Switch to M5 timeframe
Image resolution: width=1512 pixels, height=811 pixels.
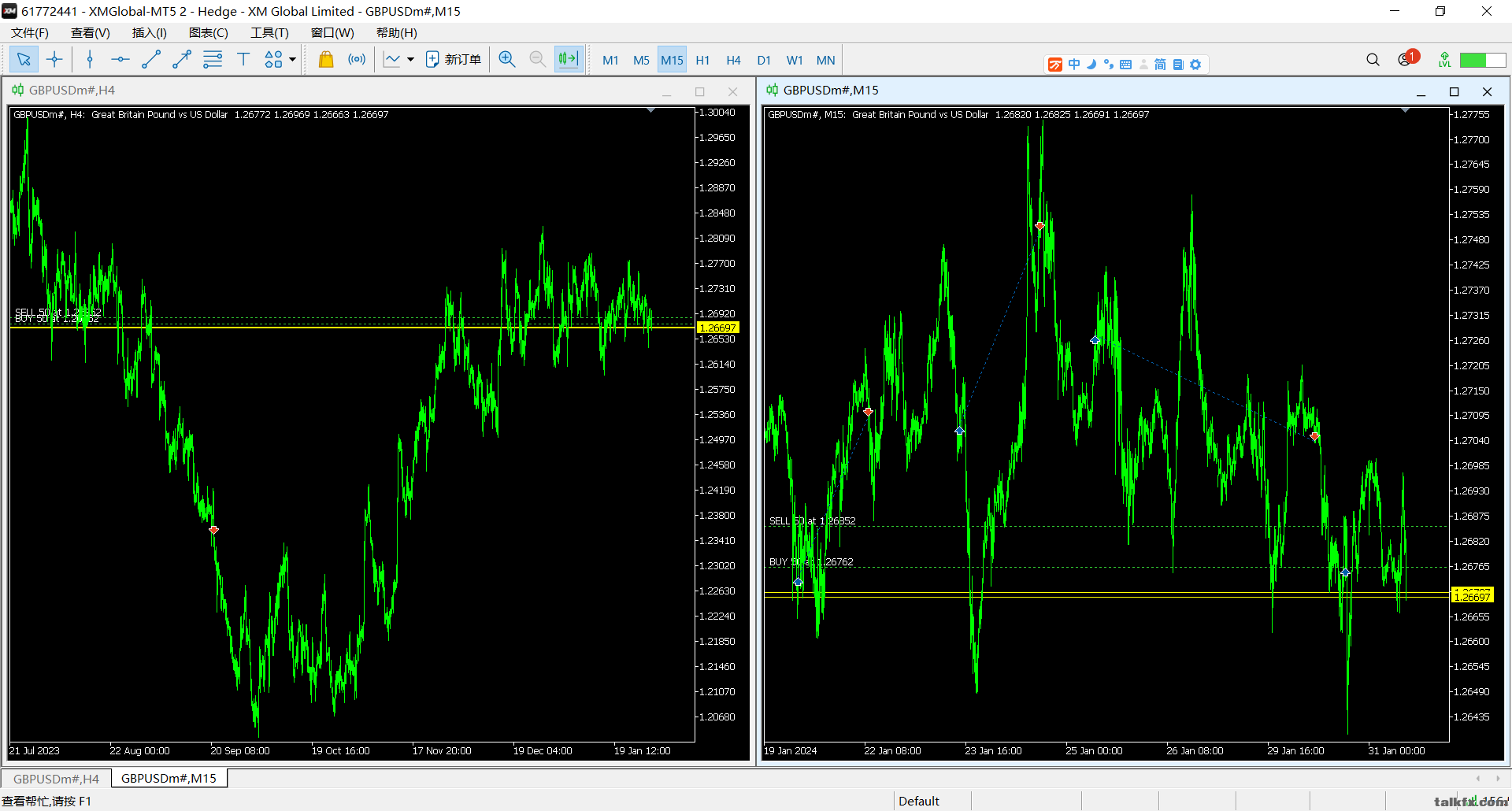coord(641,60)
